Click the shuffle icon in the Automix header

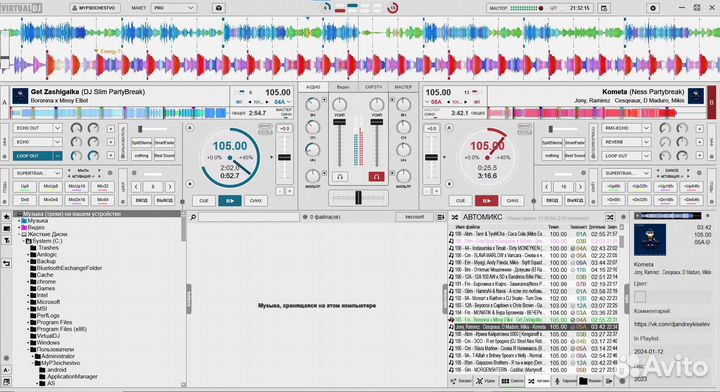610,217
